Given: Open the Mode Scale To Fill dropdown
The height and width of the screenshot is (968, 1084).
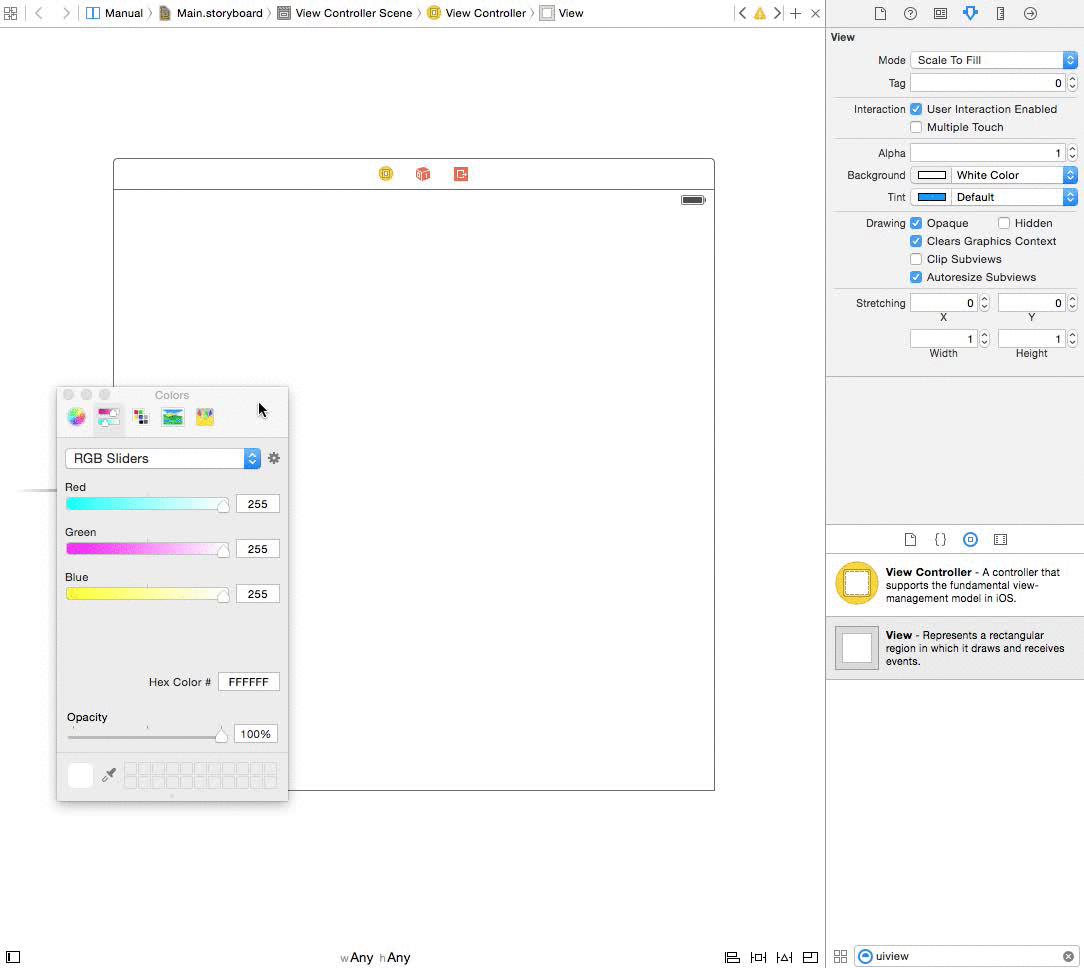Looking at the screenshot, I should coord(993,60).
